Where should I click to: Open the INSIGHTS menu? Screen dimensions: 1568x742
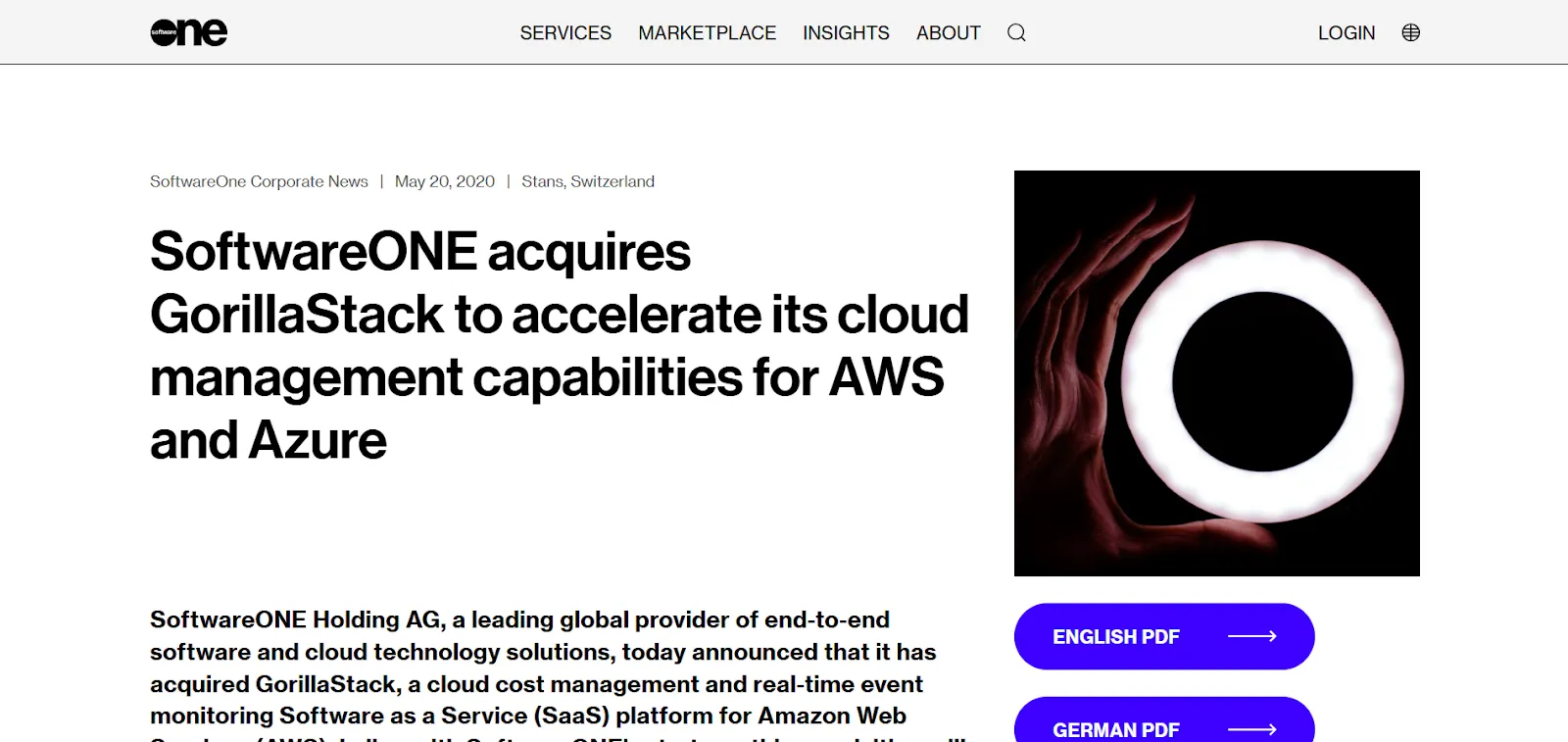[x=846, y=33]
